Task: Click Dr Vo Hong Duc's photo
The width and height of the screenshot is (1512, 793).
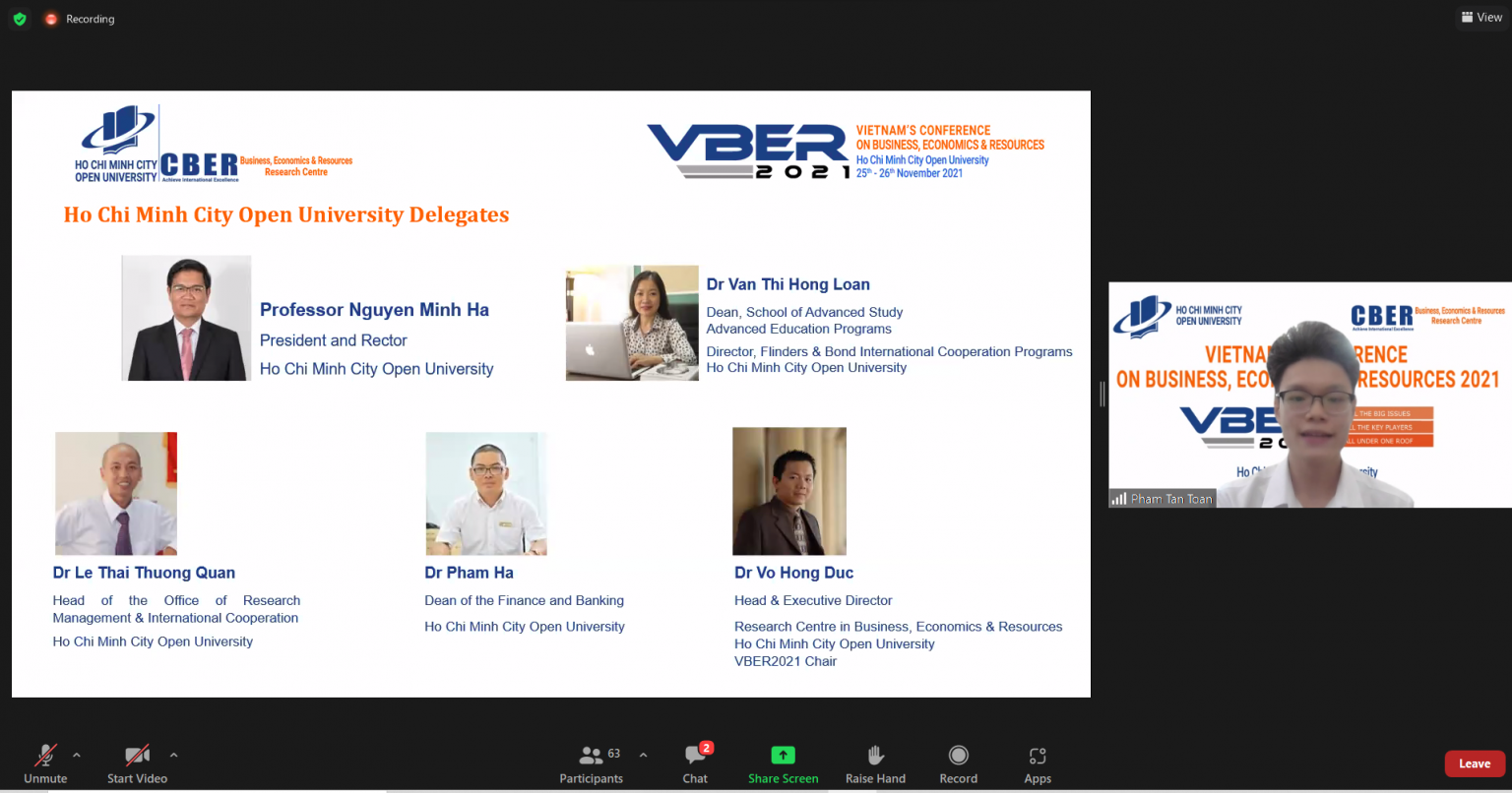Action: (x=789, y=491)
